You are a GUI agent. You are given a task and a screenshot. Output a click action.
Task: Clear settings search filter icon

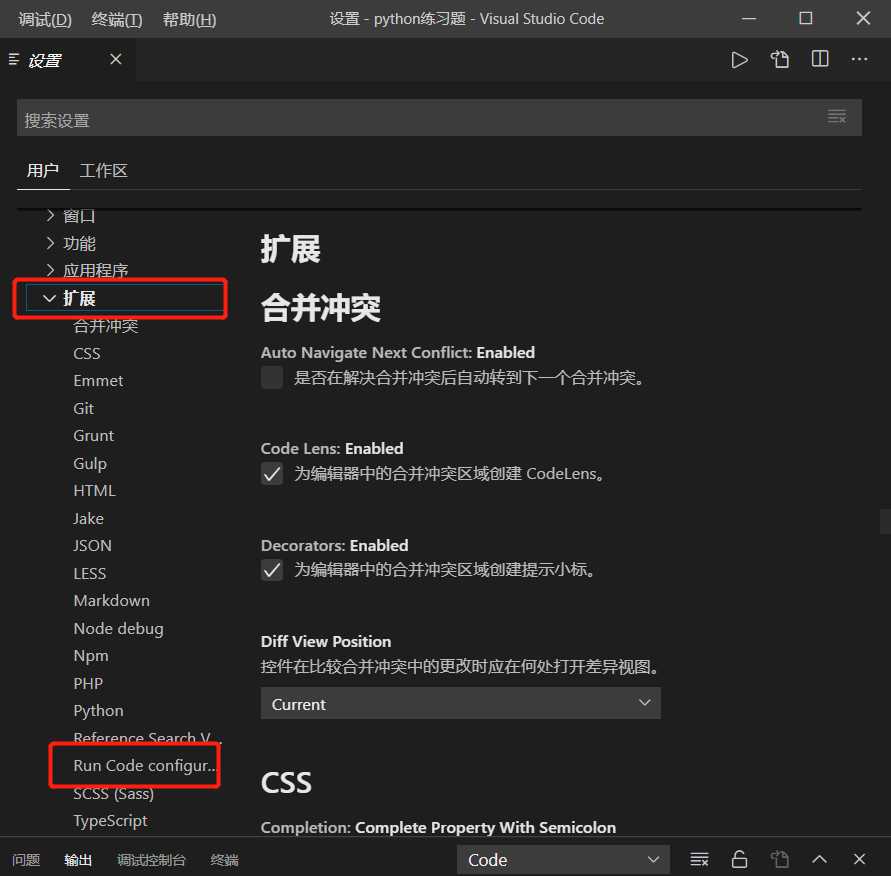coord(836,116)
